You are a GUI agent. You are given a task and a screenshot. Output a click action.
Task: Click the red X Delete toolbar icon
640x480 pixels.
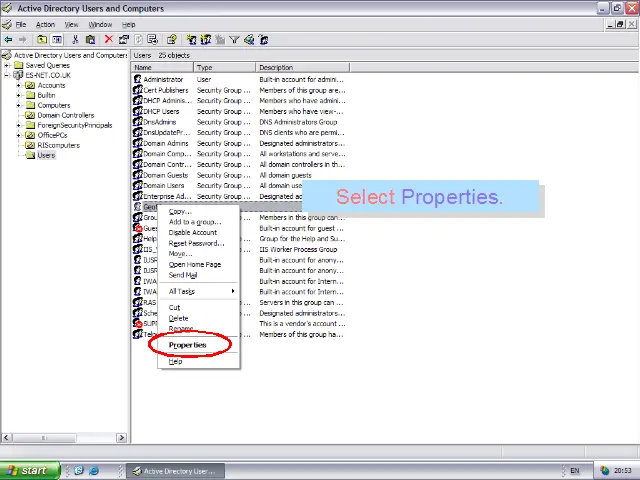click(x=109, y=39)
